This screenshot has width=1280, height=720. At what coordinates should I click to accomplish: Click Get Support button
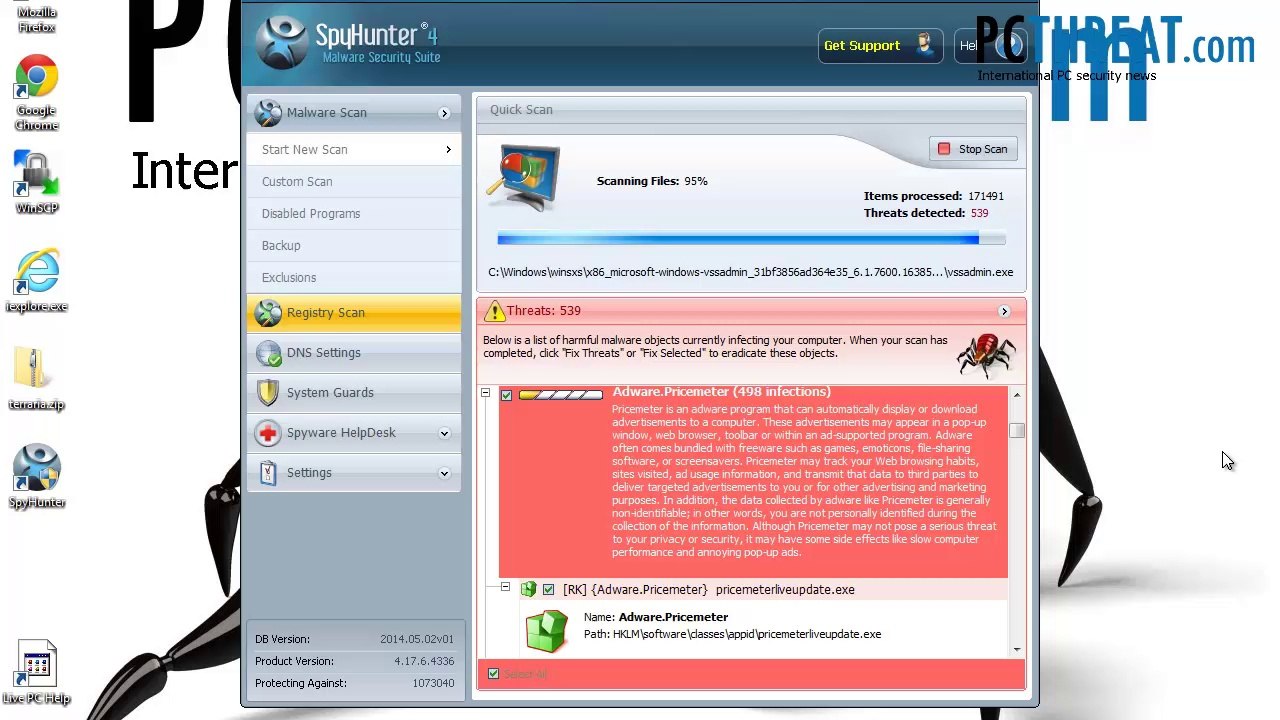pos(880,45)
